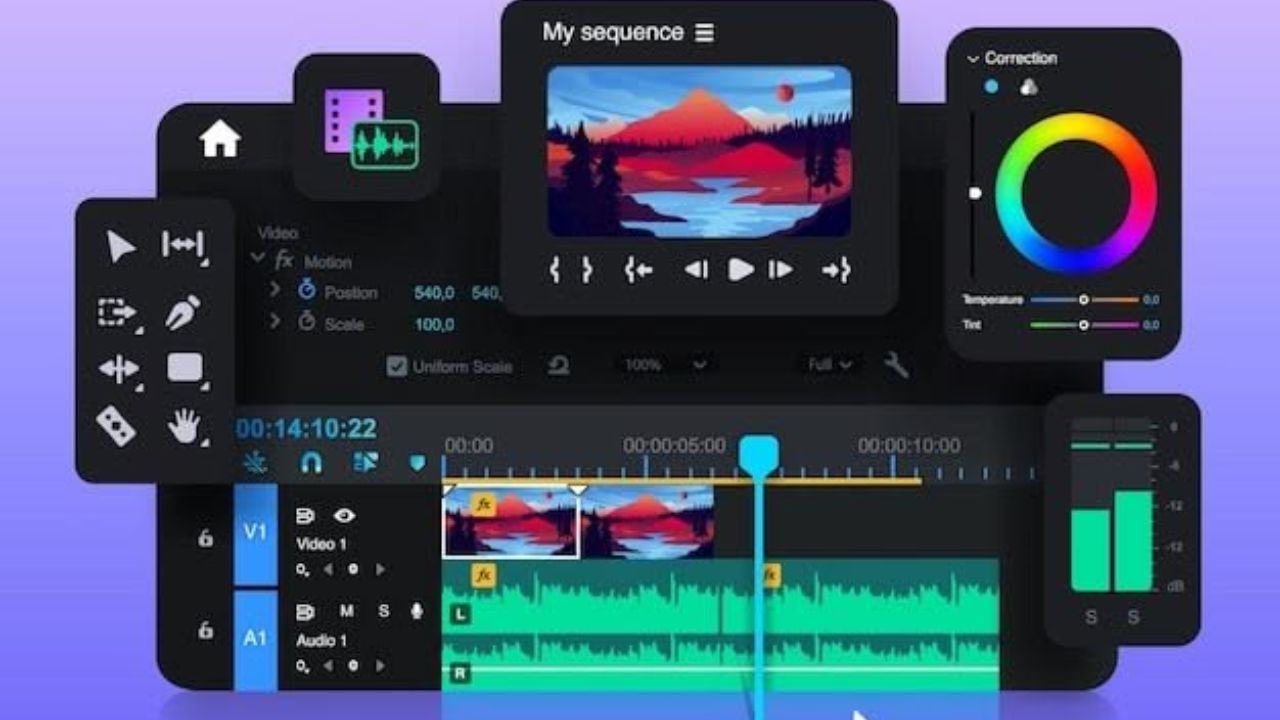Expand the Scale property
The image size is (1280, 720).
point(275,321)
